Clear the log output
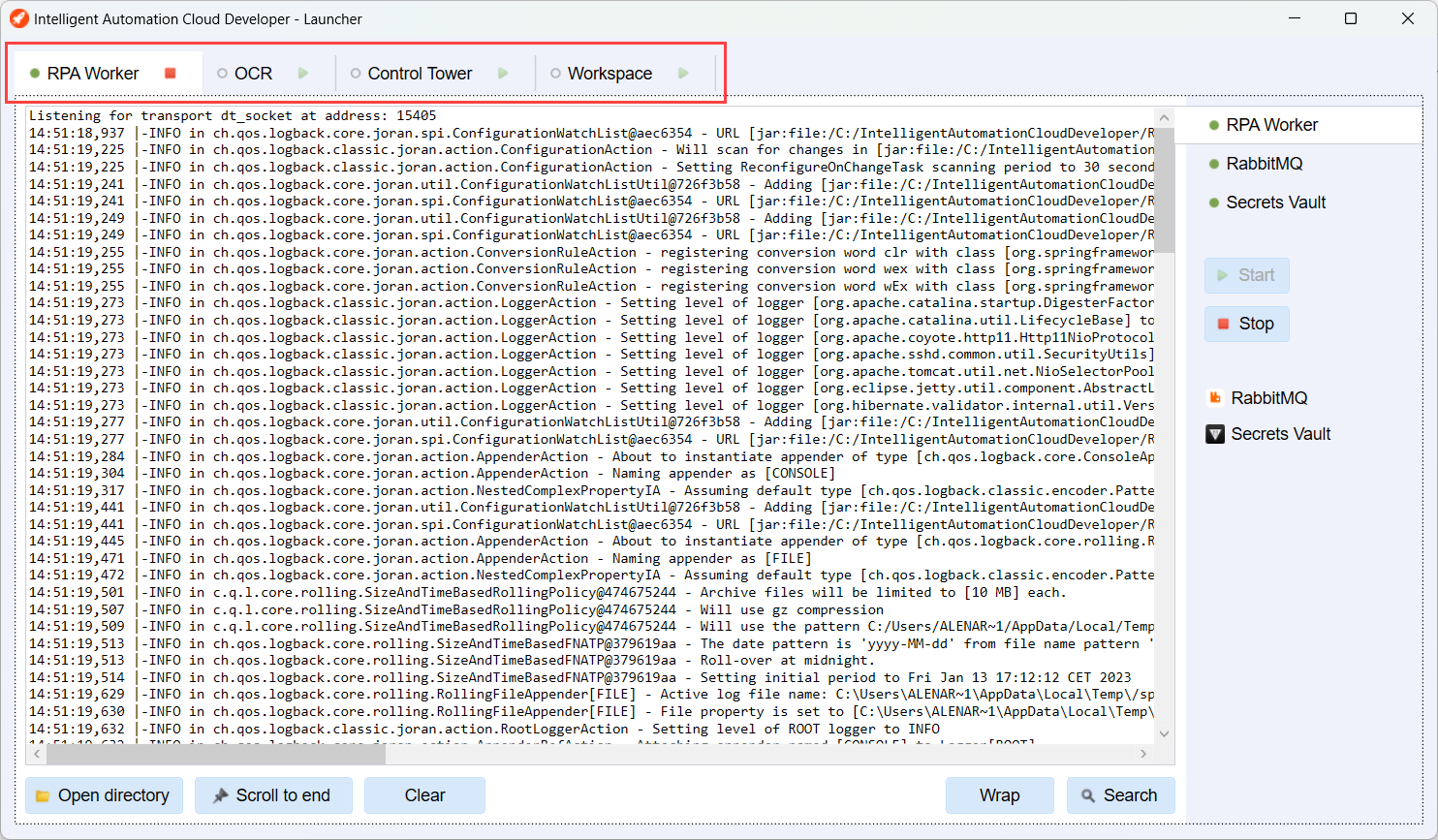Image resolution: width=1438 pixels, height=840 pixels. [424, 795]
